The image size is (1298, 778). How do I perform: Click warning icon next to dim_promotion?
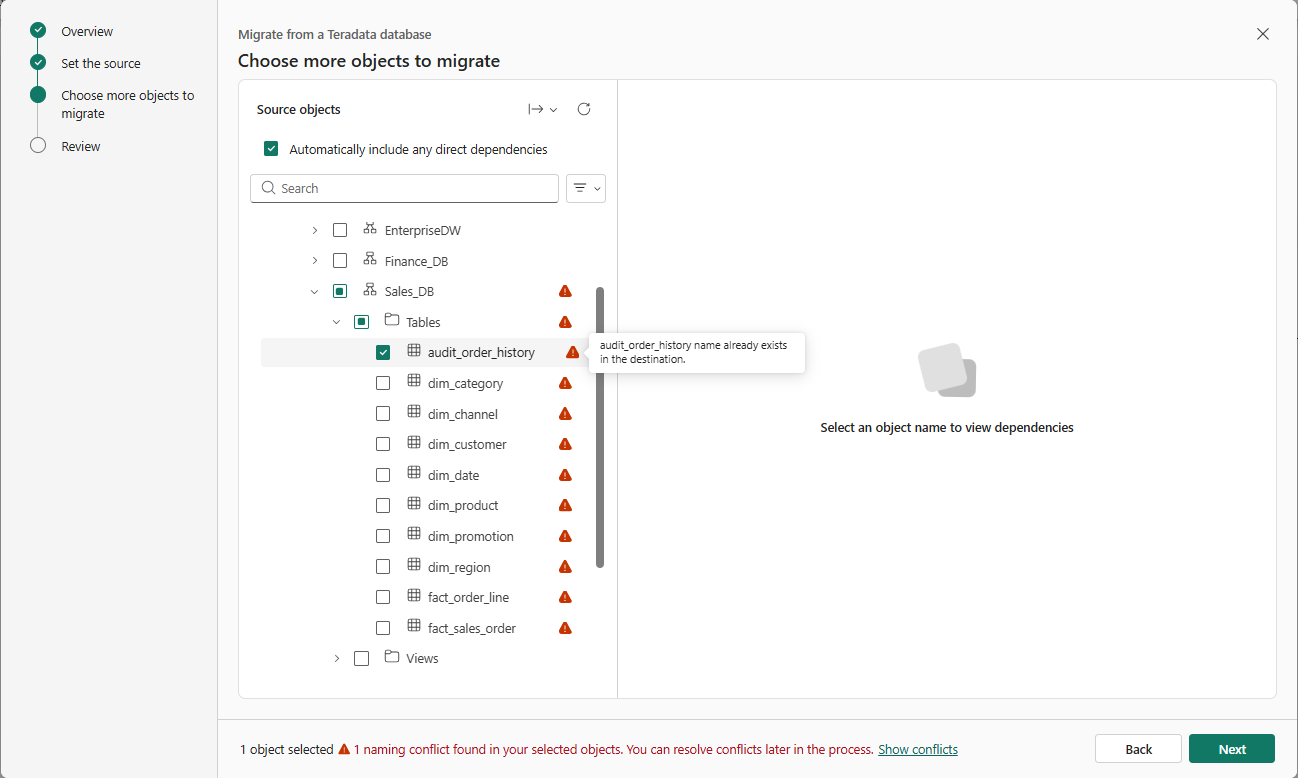pyautogui.click(x=565, y=536)
